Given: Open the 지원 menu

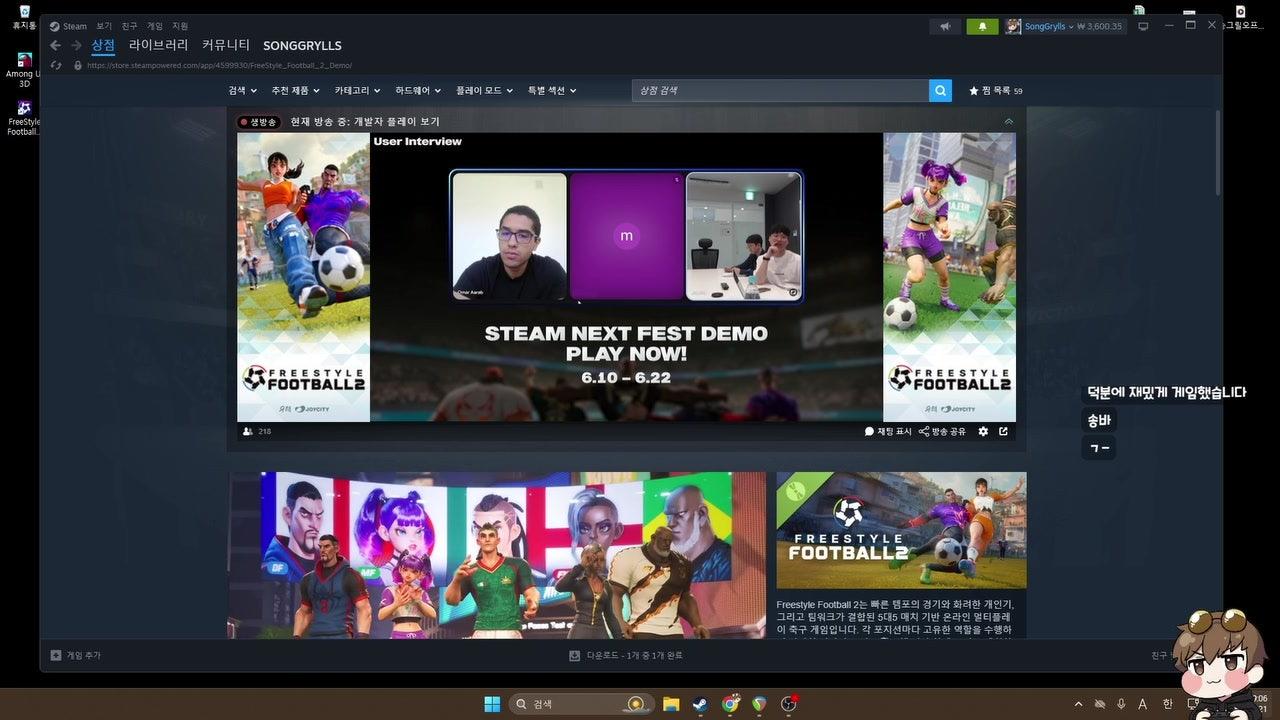Looking at the screenshot, I should click(x=180, y=26).
